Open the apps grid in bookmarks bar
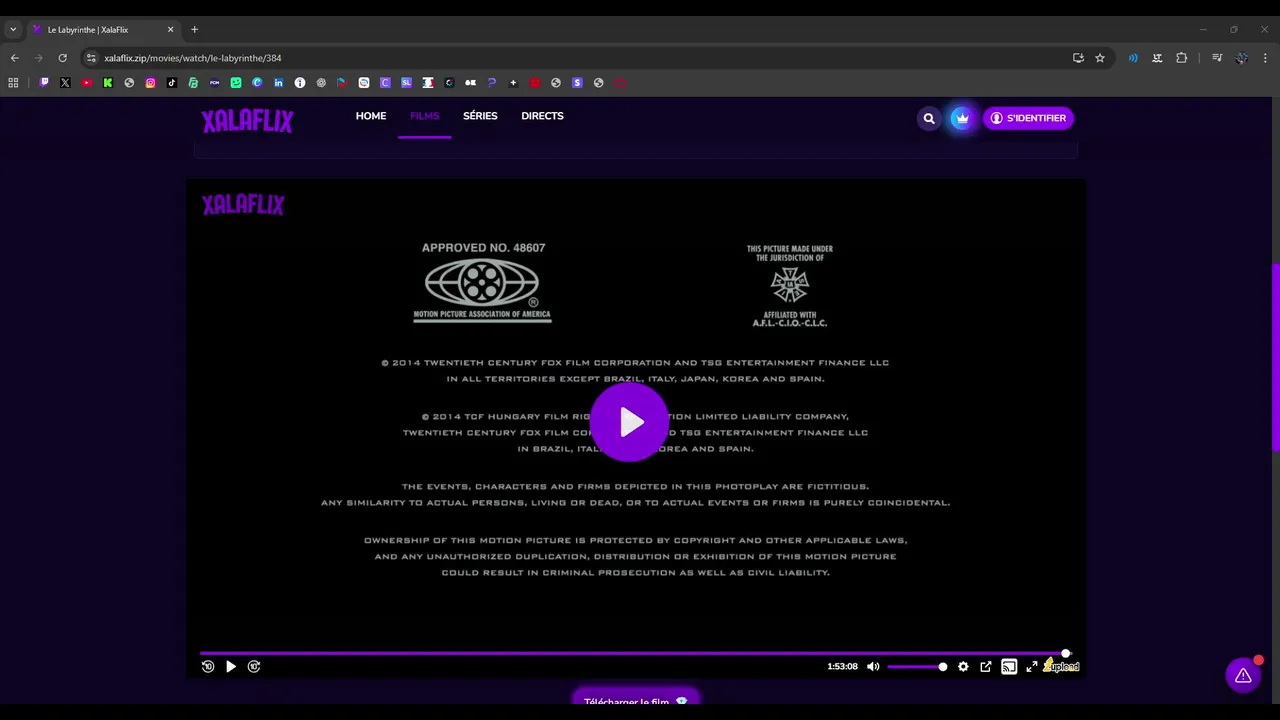The image size is (1280, 720). (13, 83)
